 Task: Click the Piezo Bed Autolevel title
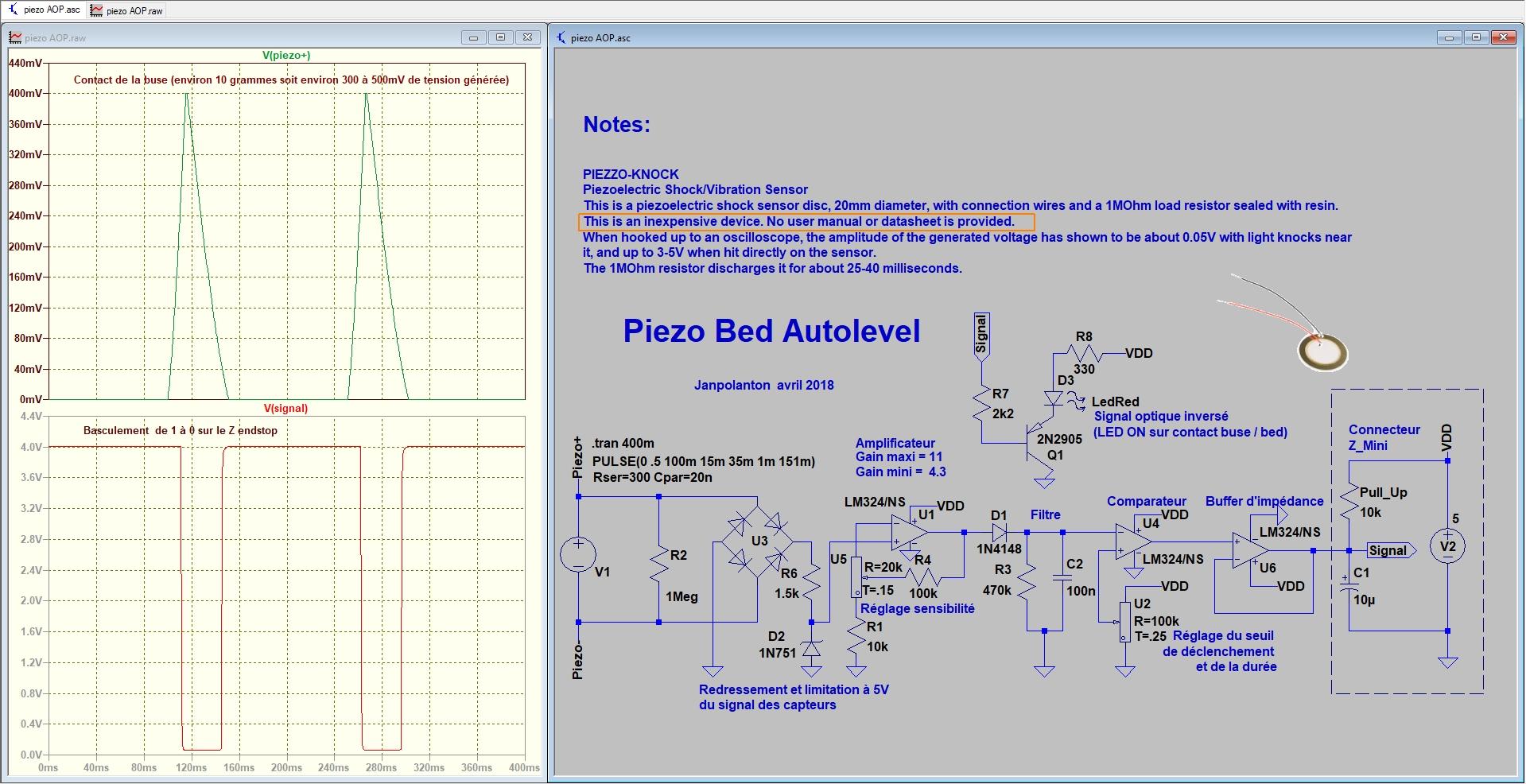(771, 331)
